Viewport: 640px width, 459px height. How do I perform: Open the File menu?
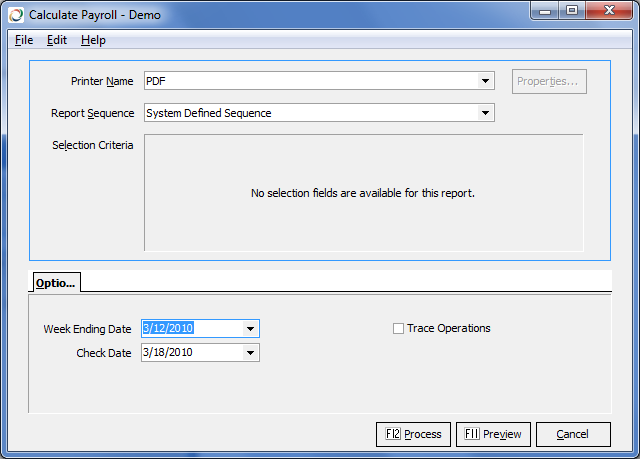pyautogui.click(x=24, y=40)
